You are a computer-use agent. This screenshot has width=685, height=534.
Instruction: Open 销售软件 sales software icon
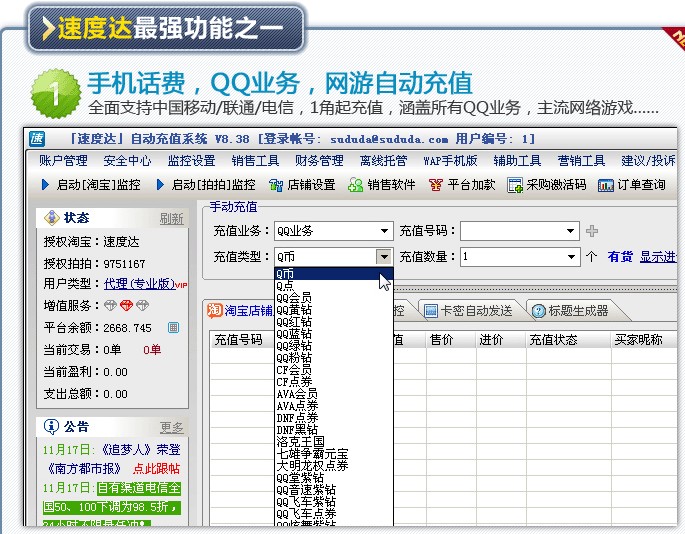point(355,185)
